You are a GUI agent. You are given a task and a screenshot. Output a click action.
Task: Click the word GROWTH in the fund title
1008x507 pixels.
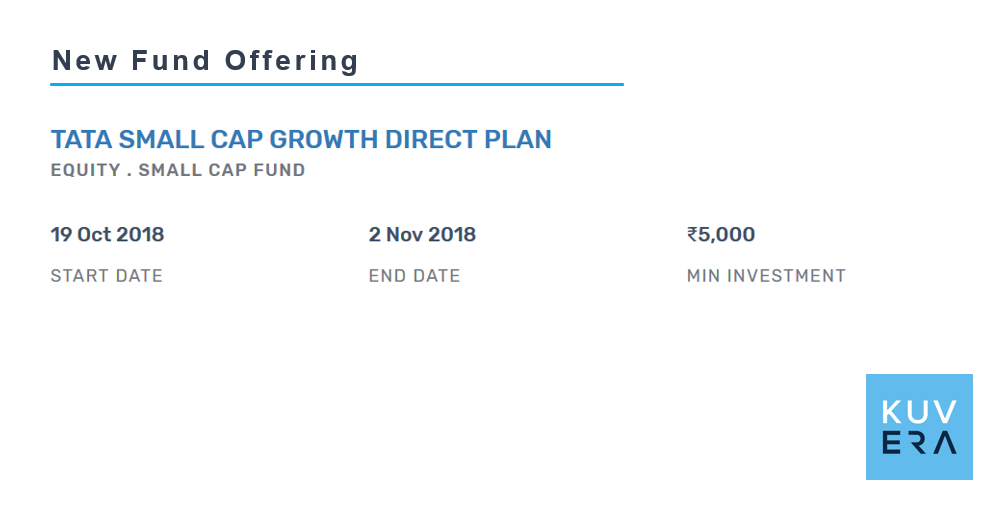(323, 139)
